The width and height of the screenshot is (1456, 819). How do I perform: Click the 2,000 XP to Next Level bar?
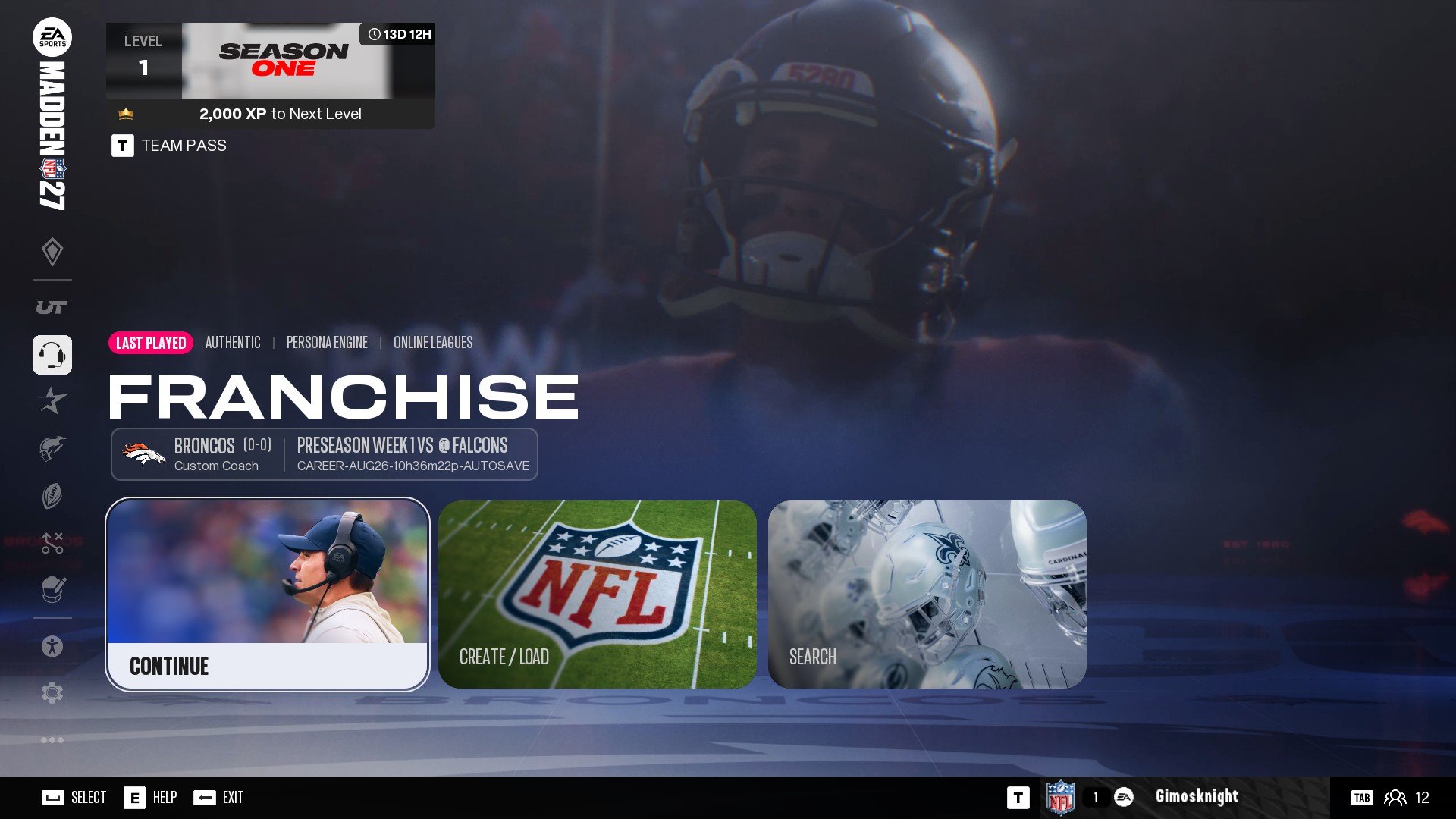click(271, 114)
